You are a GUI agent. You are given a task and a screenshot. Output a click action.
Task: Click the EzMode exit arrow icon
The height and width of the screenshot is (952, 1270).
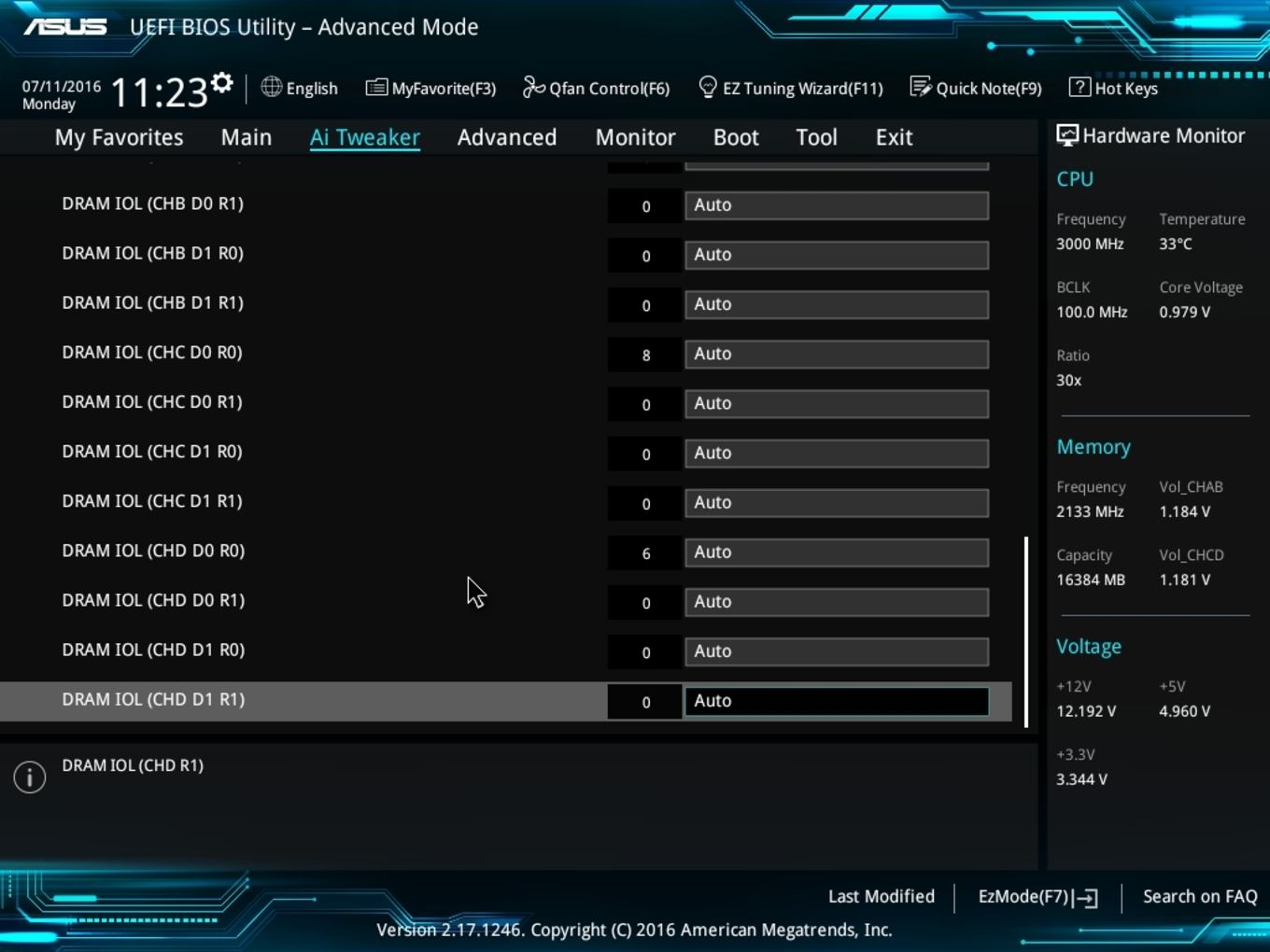point(1086,898)
